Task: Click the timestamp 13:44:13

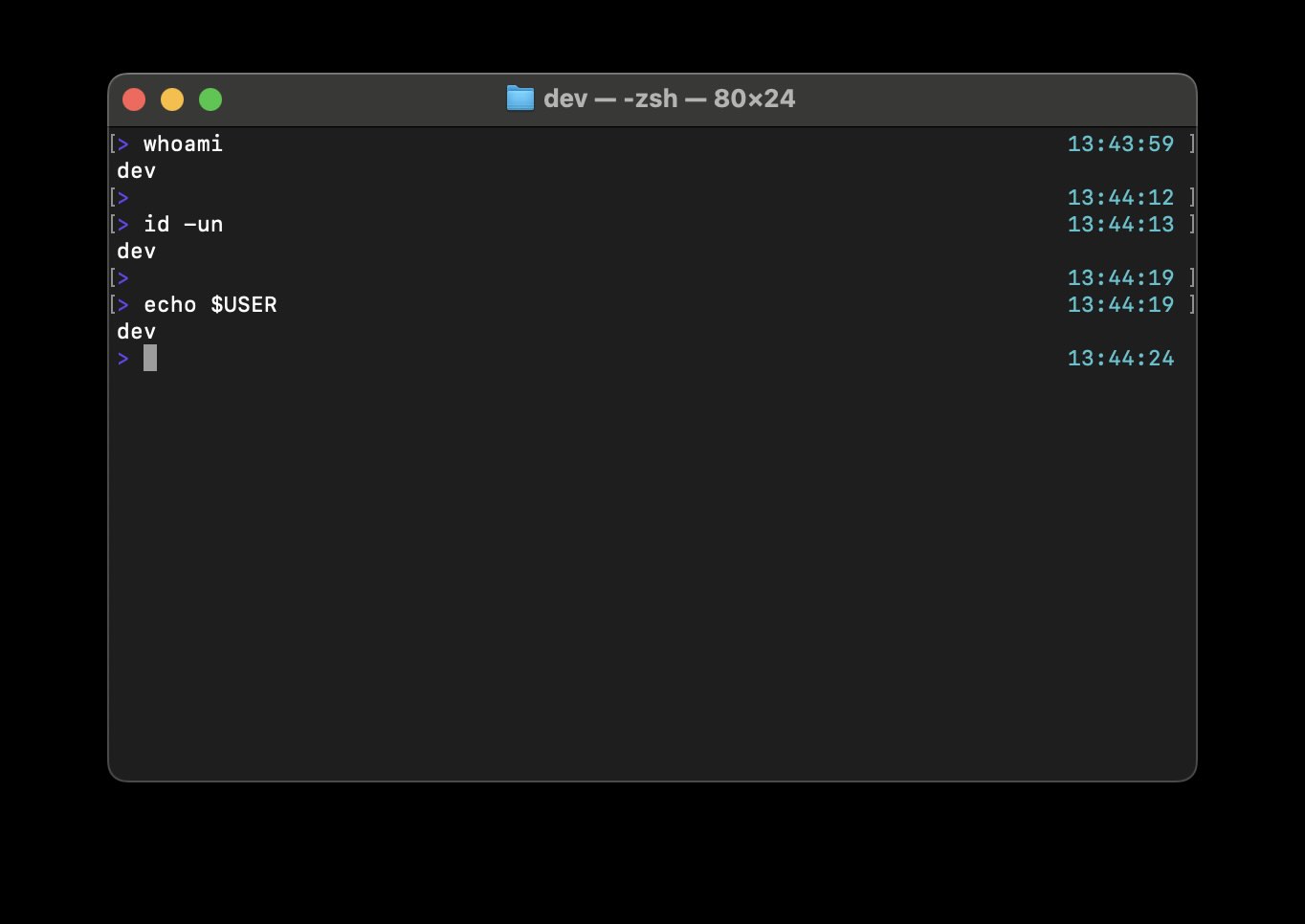Action: click(1121, 224)
